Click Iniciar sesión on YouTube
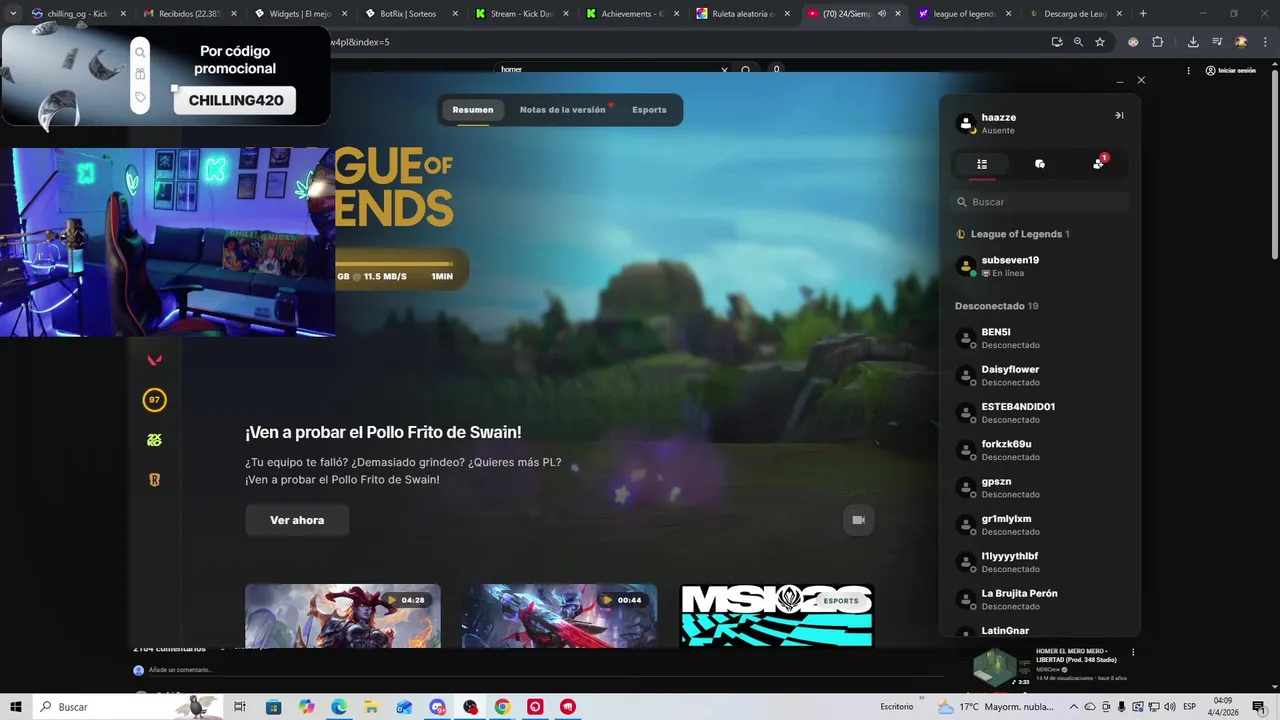The image size is (1280, 720). (1230, 70)
